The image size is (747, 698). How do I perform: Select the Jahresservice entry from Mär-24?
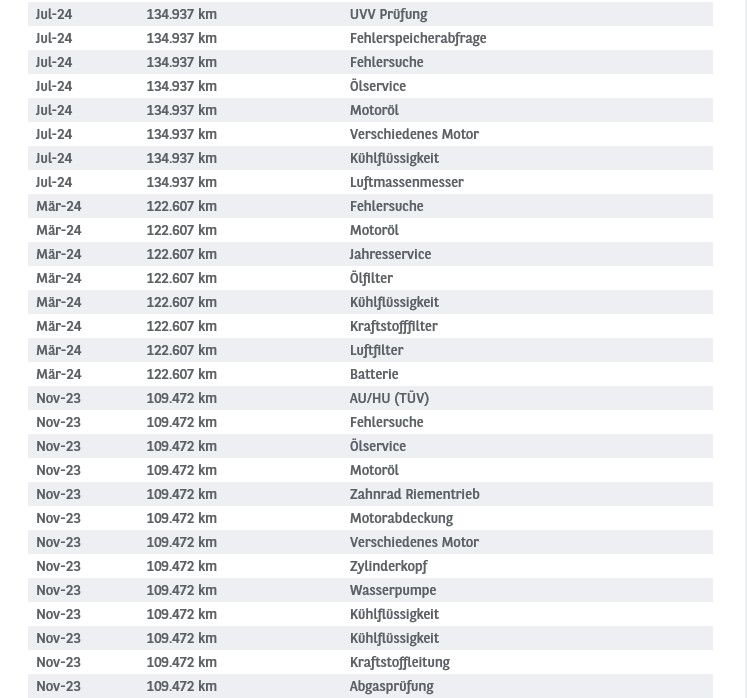(x=370, y=254)
